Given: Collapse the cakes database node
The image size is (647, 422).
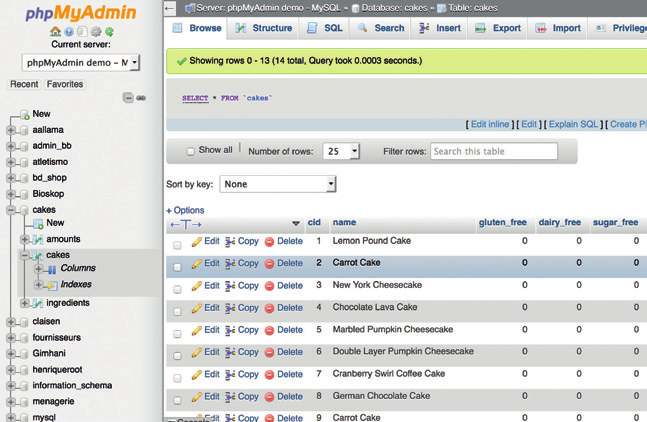Looking at the screenshot, I should point(11,210).
